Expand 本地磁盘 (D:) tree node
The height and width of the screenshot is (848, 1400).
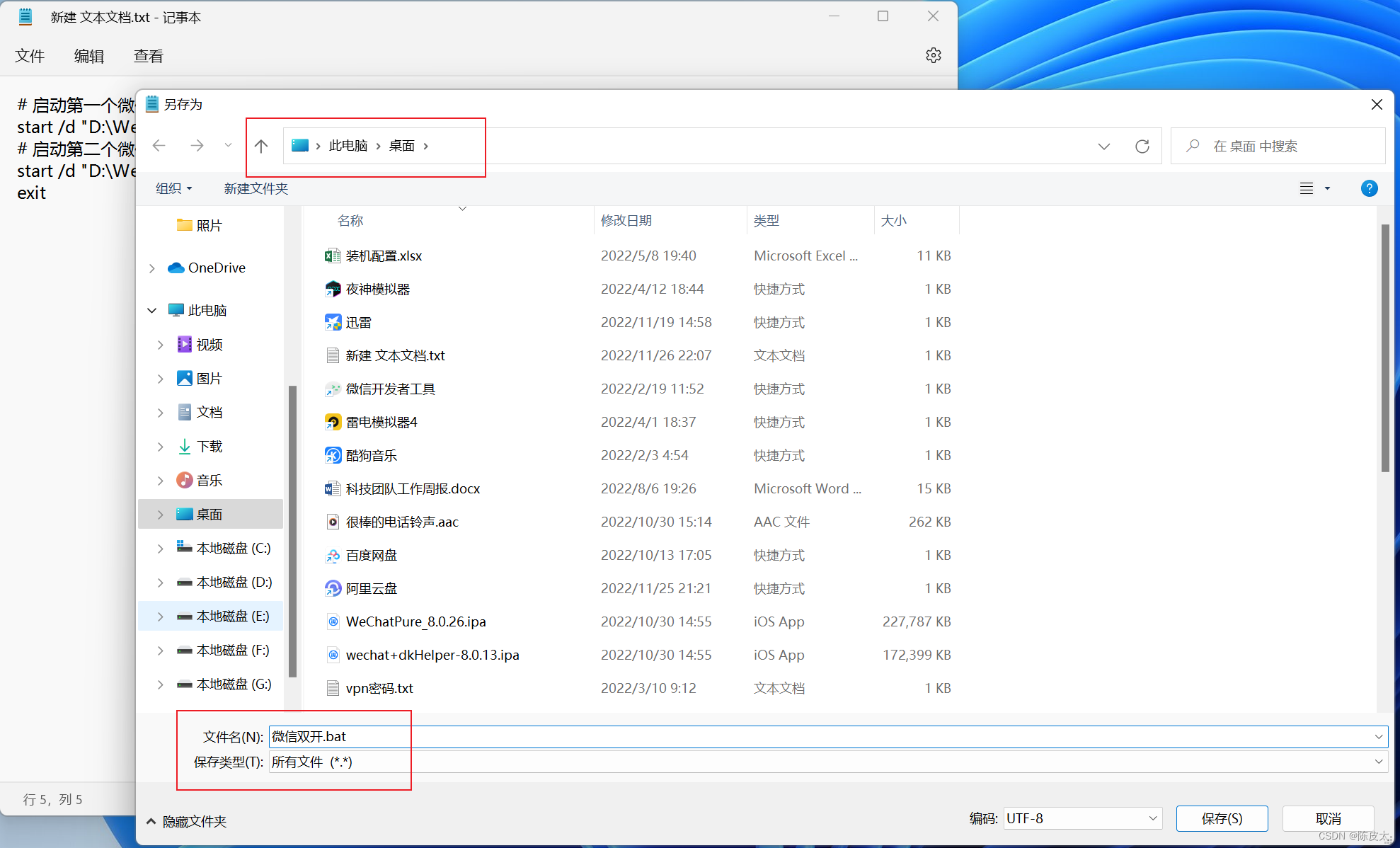[160, 583]
